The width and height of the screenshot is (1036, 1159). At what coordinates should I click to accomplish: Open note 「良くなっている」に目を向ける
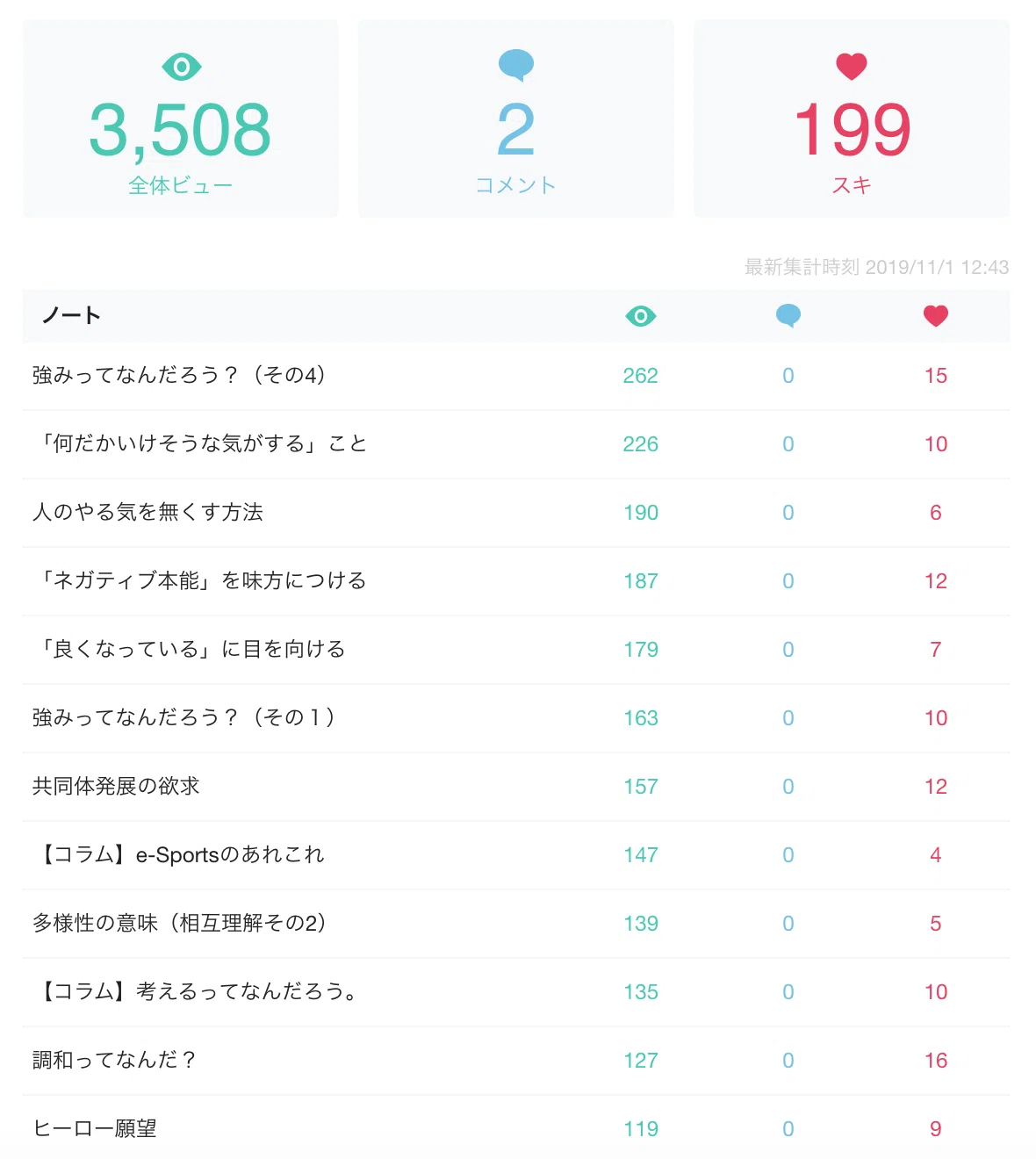point(190,649)
